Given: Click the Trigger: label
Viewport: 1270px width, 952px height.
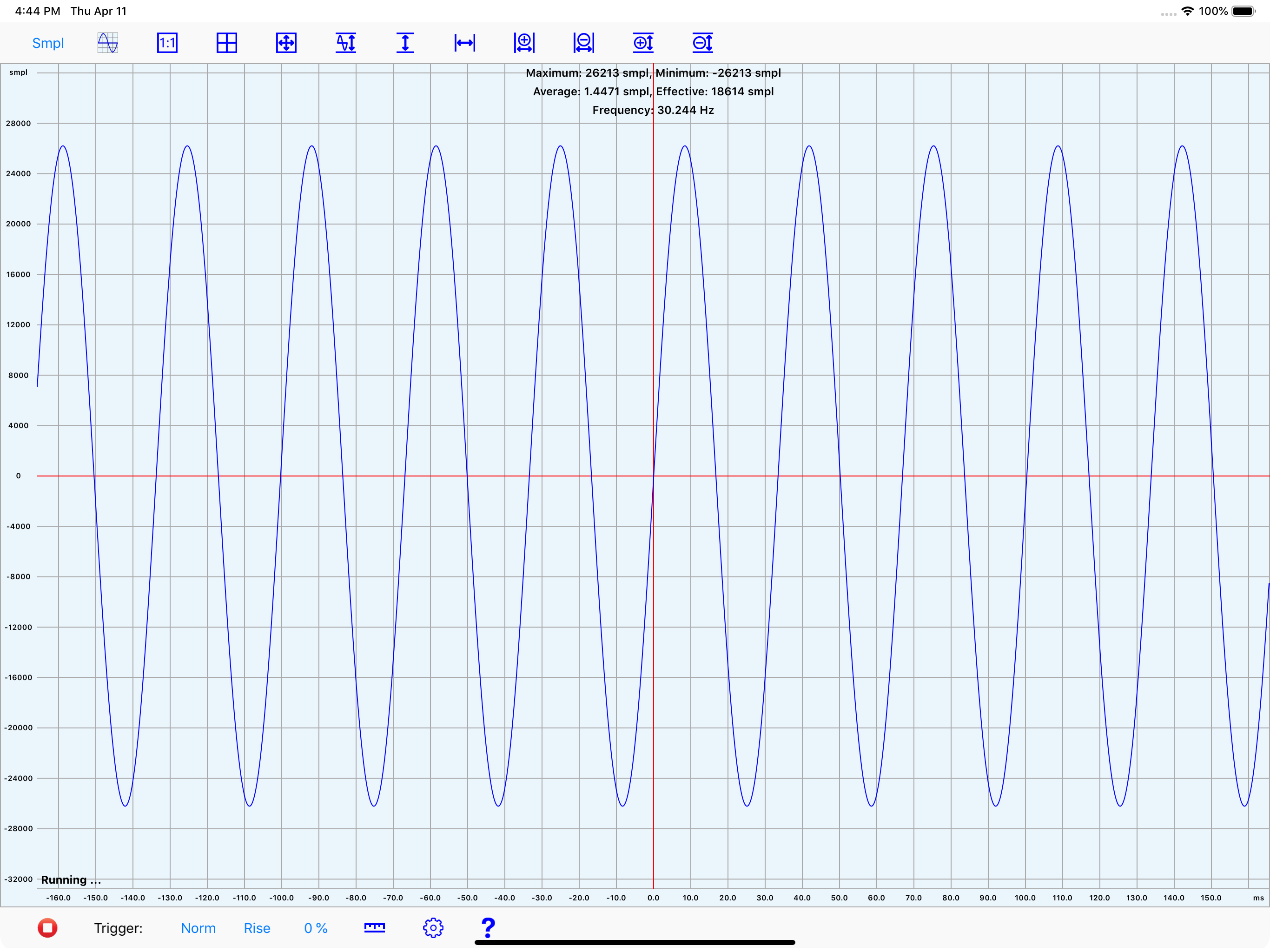Looking at the screenshot, I should (118, 928).
